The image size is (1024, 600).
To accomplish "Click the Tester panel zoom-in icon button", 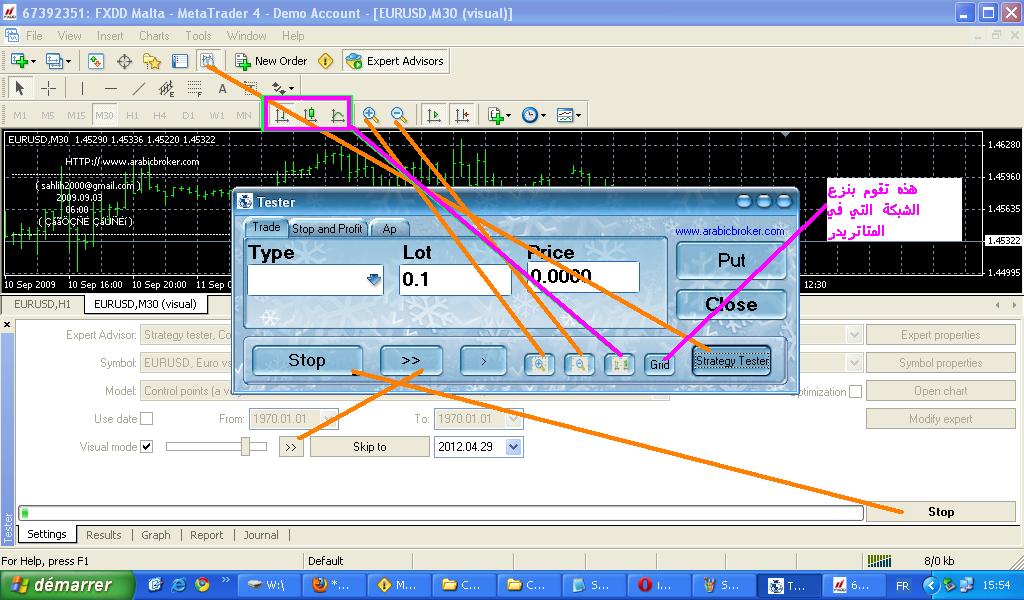I will (539, 364).
